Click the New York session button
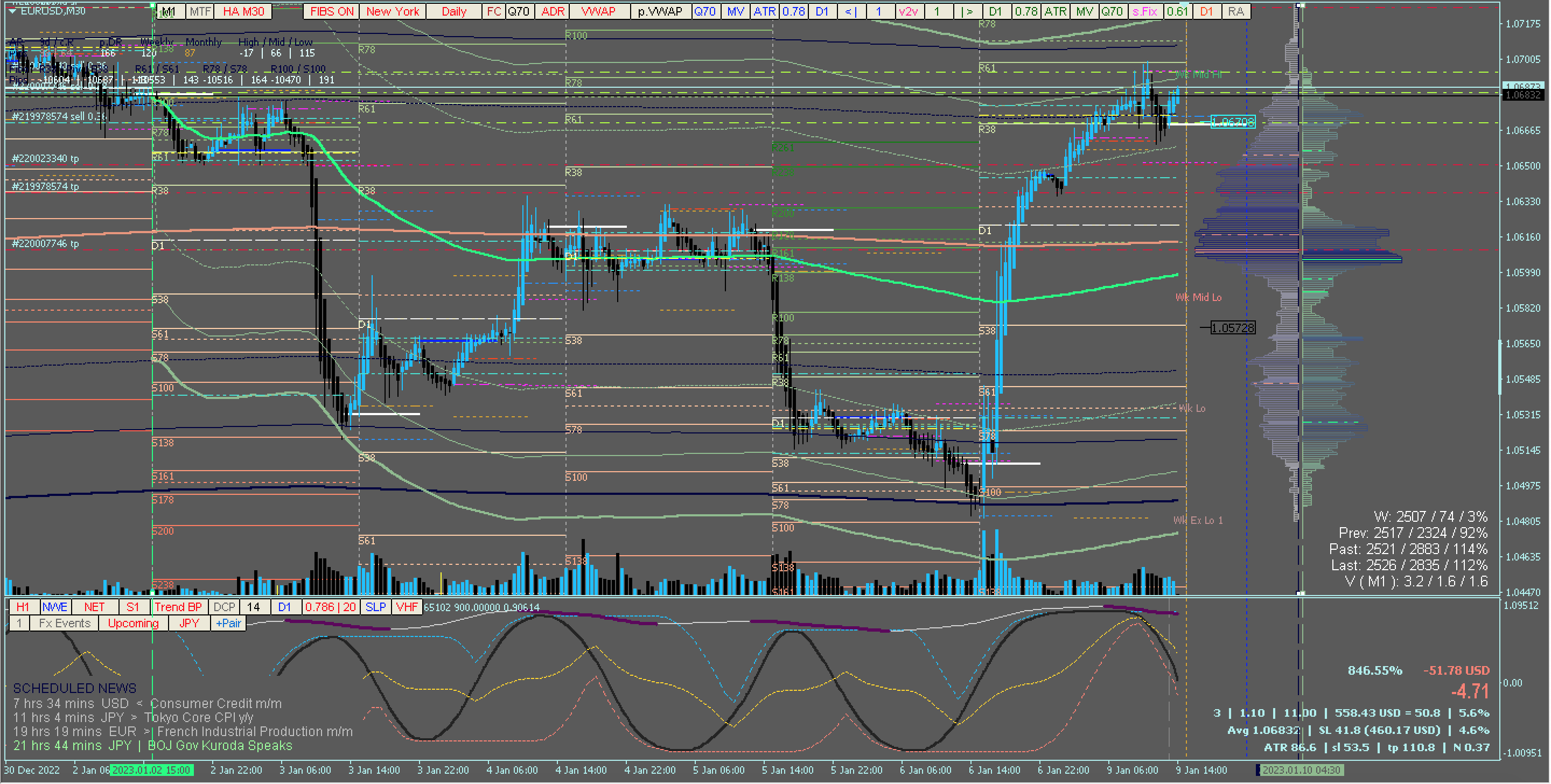Screen dimensions: 1551x784 (393, 11)
